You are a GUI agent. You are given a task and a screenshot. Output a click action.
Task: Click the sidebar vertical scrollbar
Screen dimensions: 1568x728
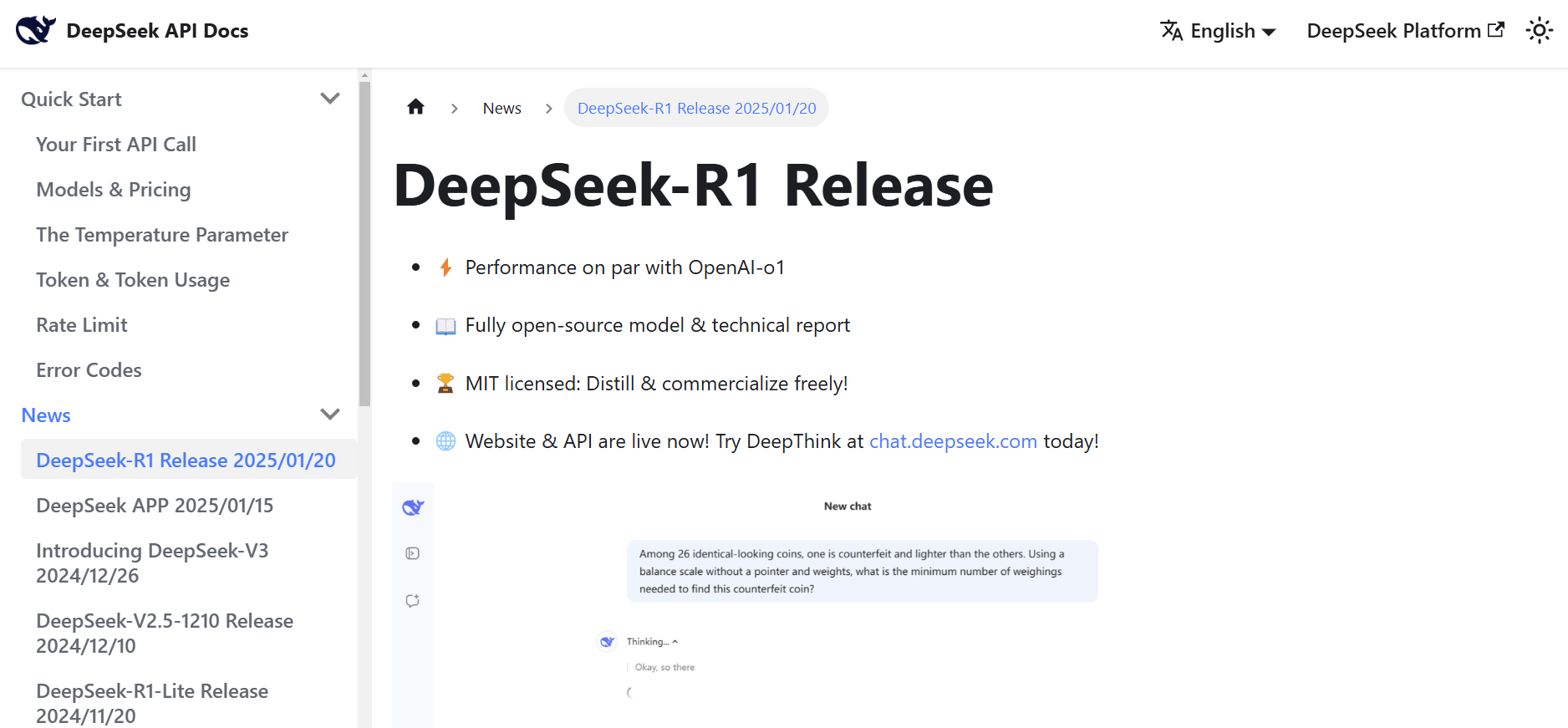(x=364, y=242)
